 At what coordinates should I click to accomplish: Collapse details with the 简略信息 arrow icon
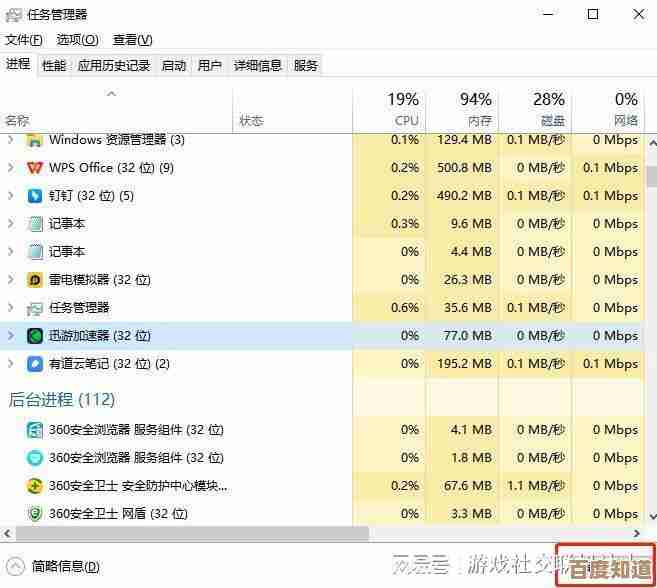point(16,567)
